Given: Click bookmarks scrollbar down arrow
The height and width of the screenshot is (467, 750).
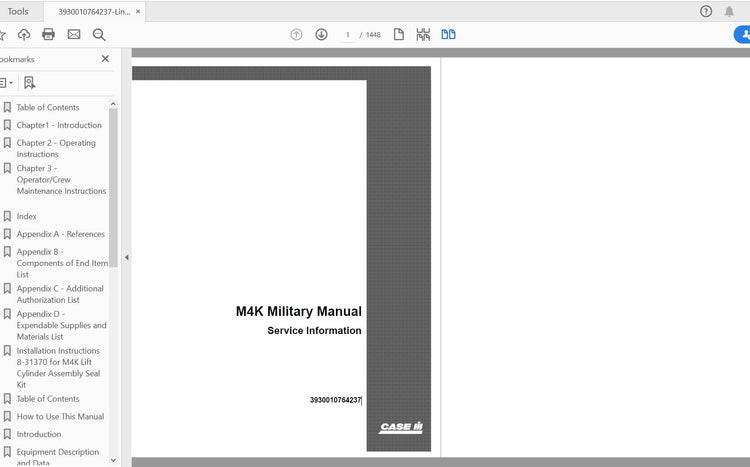Looking at the screenshot, I should [113, 460].
